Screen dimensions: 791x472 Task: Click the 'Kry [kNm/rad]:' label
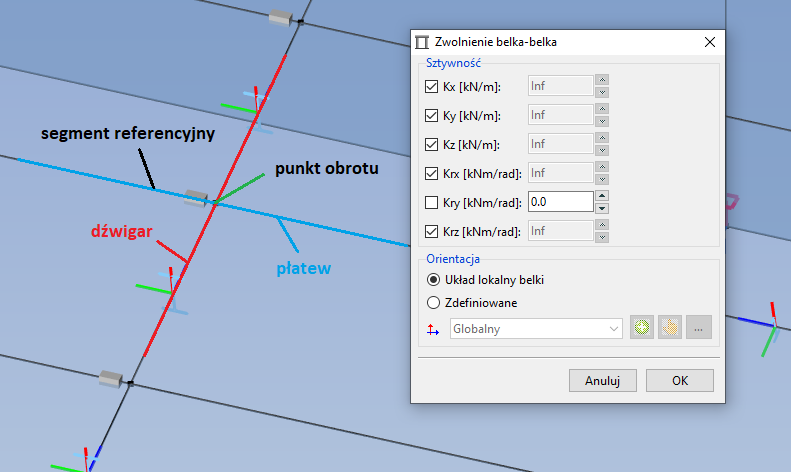point(482,203)
